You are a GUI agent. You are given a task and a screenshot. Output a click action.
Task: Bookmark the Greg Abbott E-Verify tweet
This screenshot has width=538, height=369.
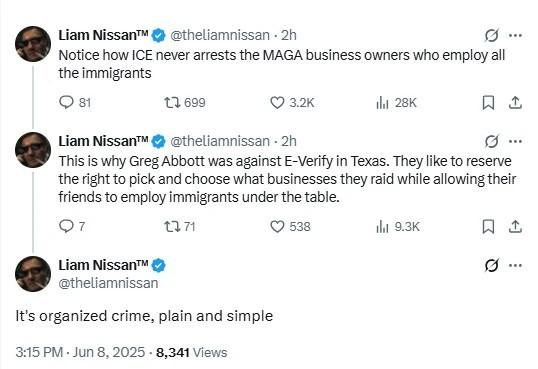pyautogui.click(x=488, y=227)
